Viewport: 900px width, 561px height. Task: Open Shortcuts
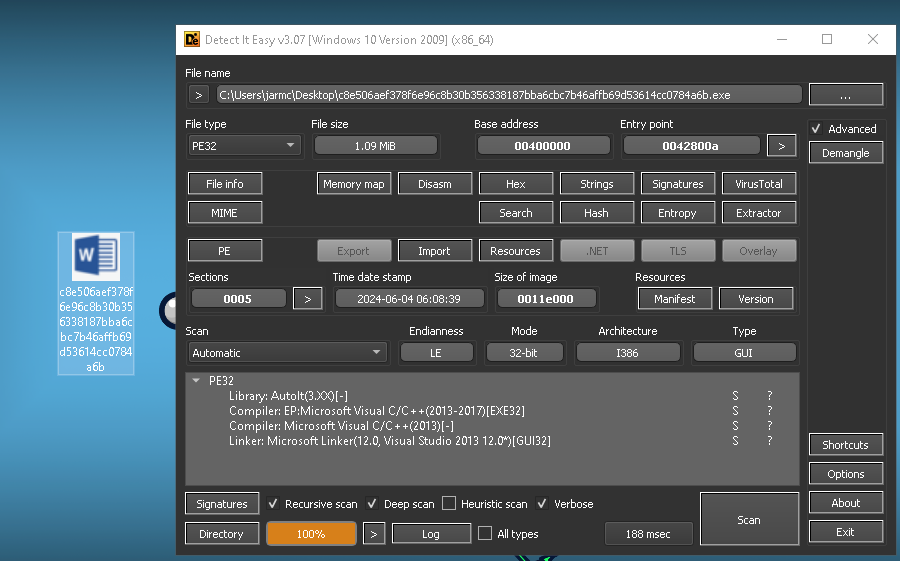[845, 444]
